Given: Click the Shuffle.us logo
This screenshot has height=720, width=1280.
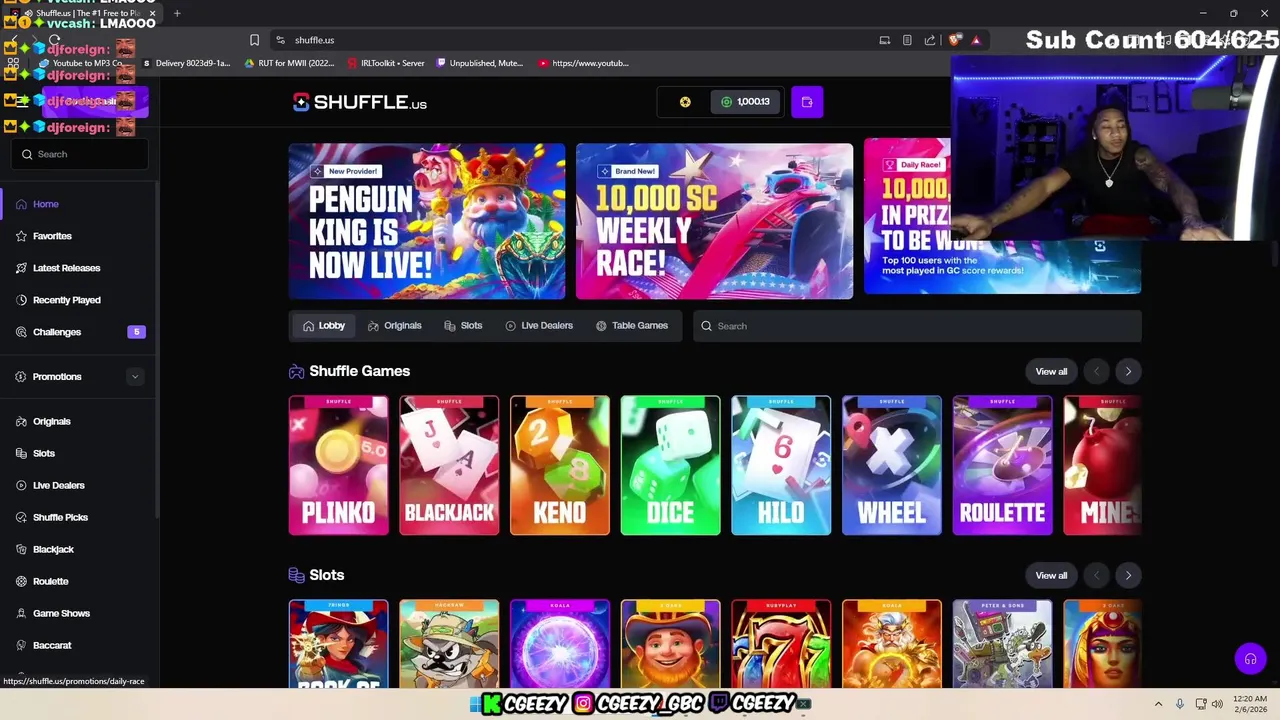Looking at the screenshot, I should [360, 102].
